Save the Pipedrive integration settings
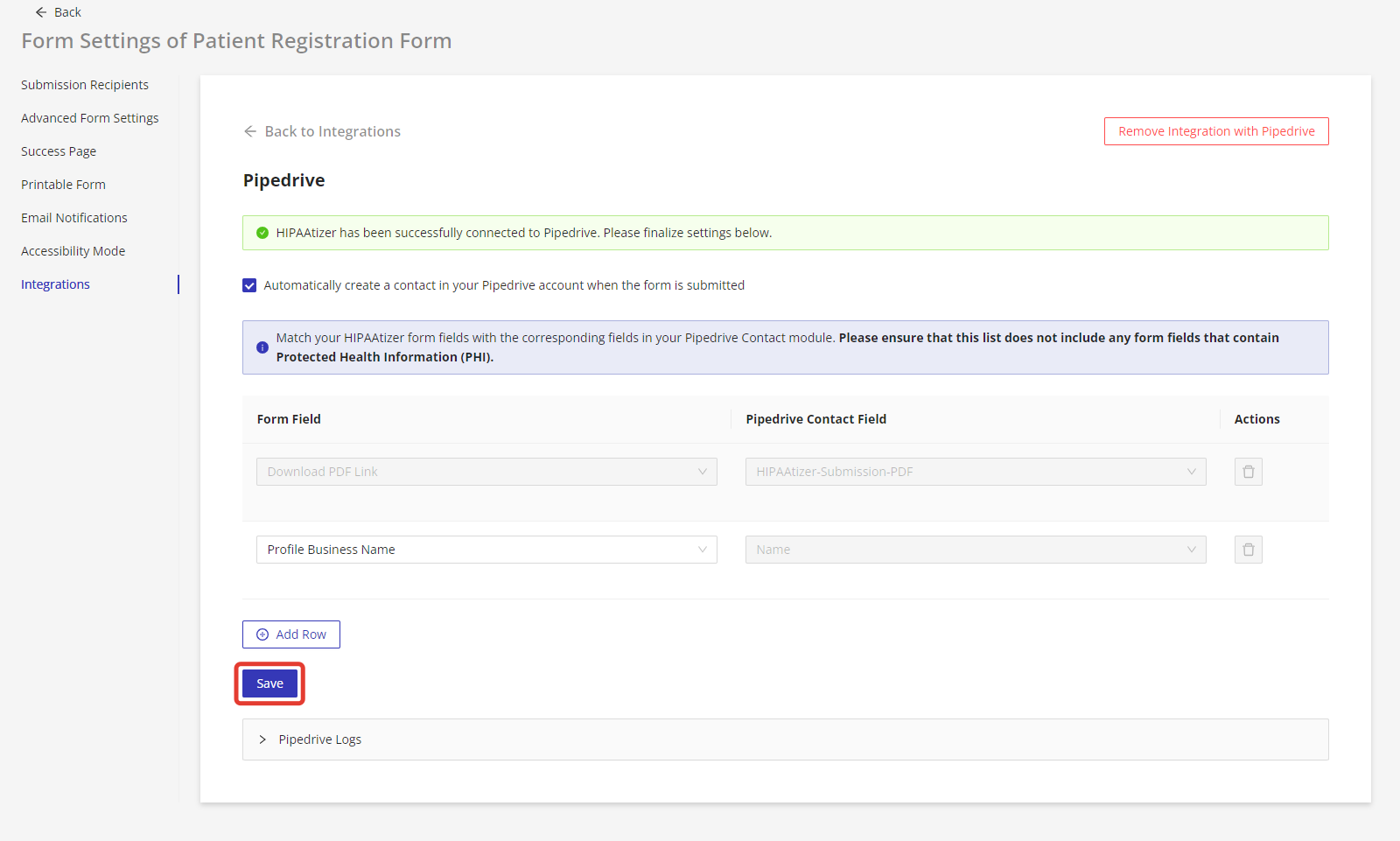Viewport: 1400px width, 841px height. click(x=269, y=683)
